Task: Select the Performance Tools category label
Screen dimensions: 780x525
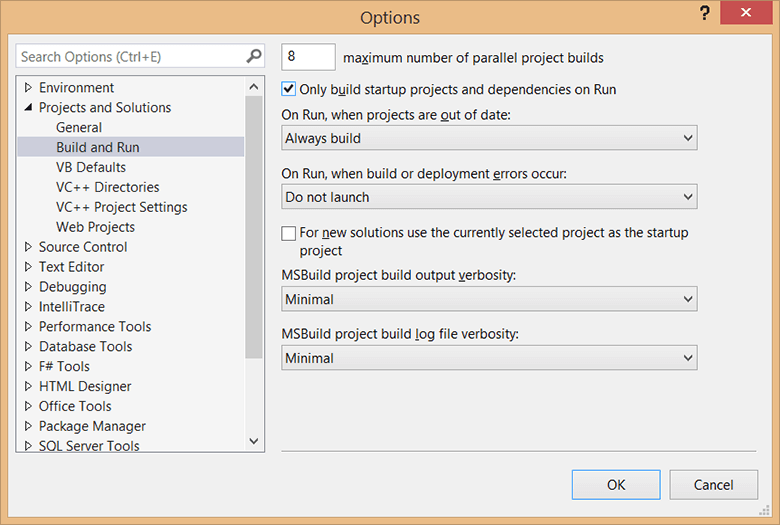Action: click(x=95, y=326)
